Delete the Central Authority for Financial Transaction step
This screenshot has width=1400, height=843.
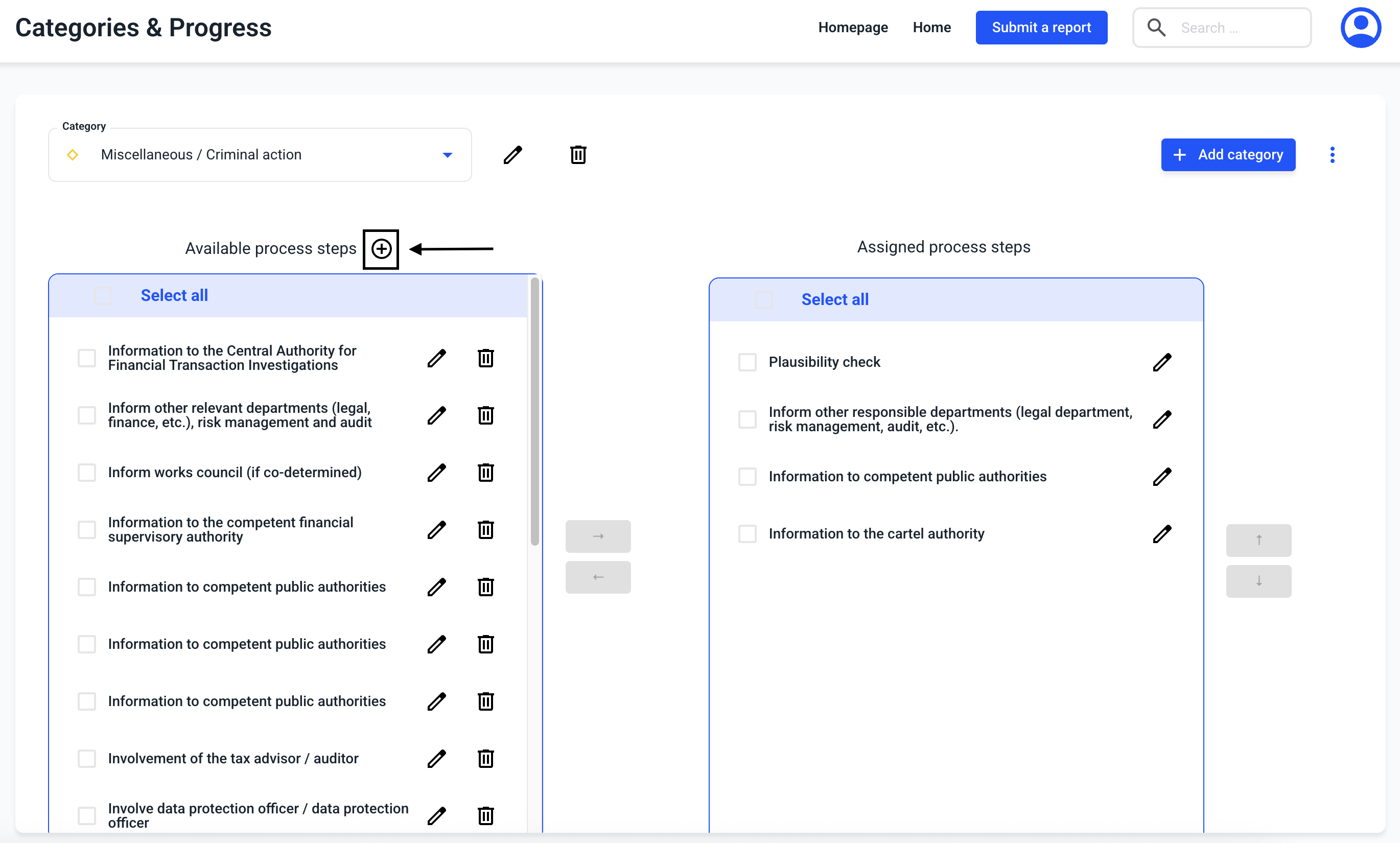485,359
